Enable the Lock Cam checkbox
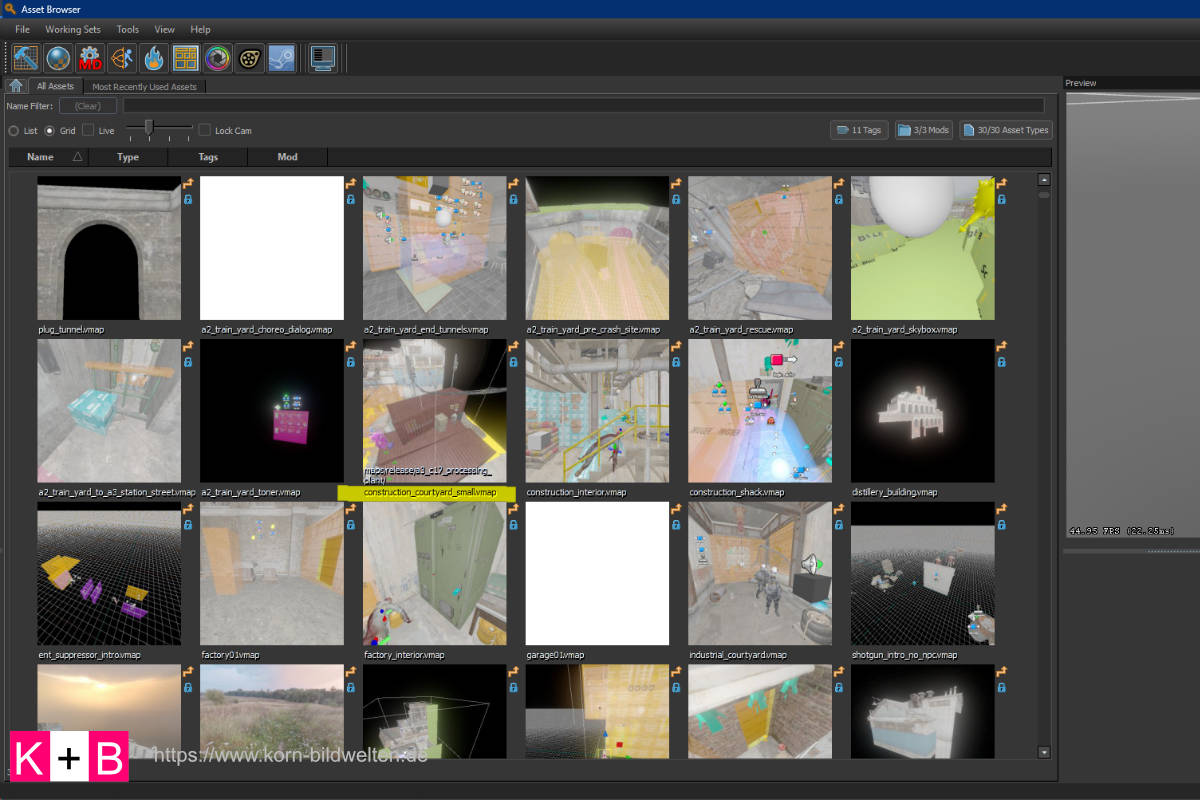 (x=205, y=130)
